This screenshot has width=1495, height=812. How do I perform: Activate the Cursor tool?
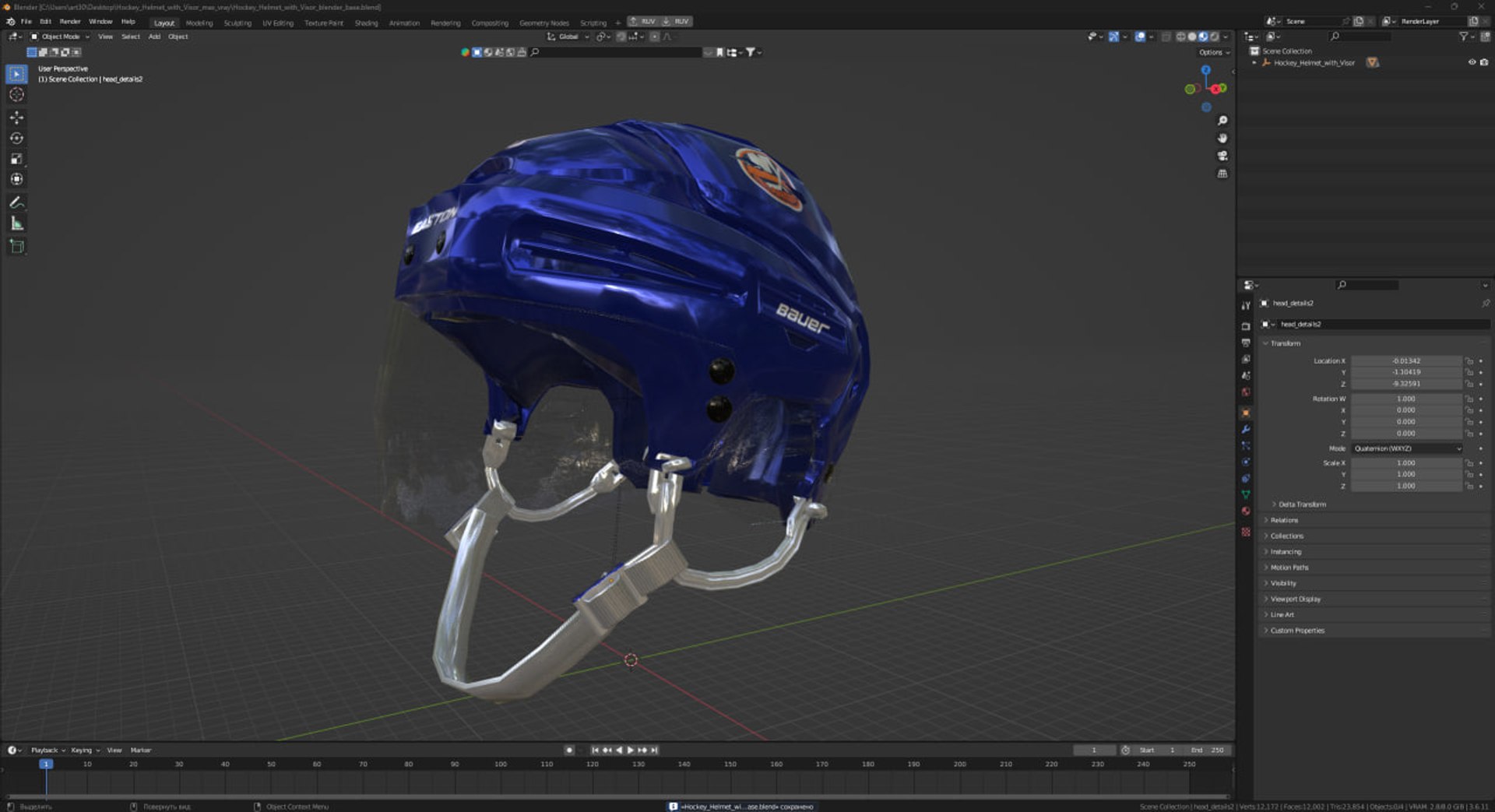tap(16, 95)
